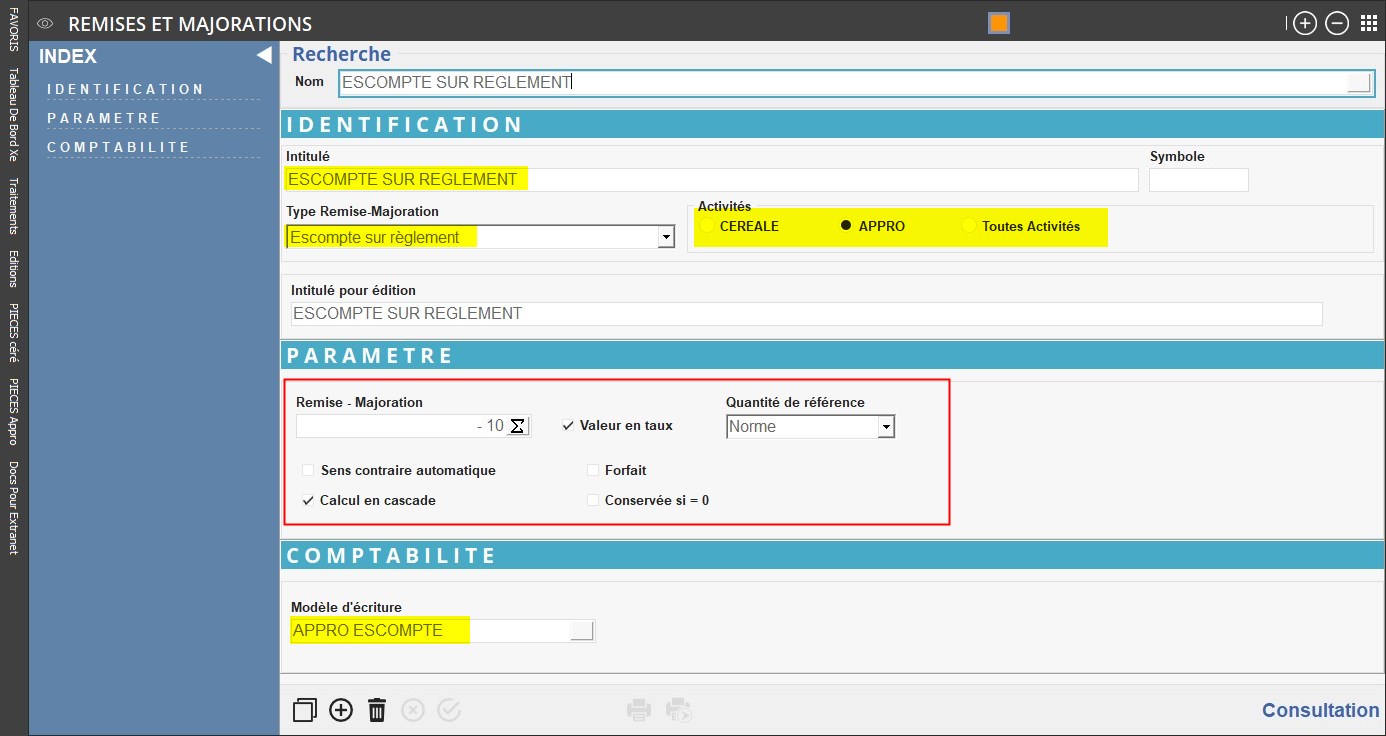This screenshot has width=1386, height=736.
Task: Click the zoom in plus circle icon
Action: [x=1304, y=24]
